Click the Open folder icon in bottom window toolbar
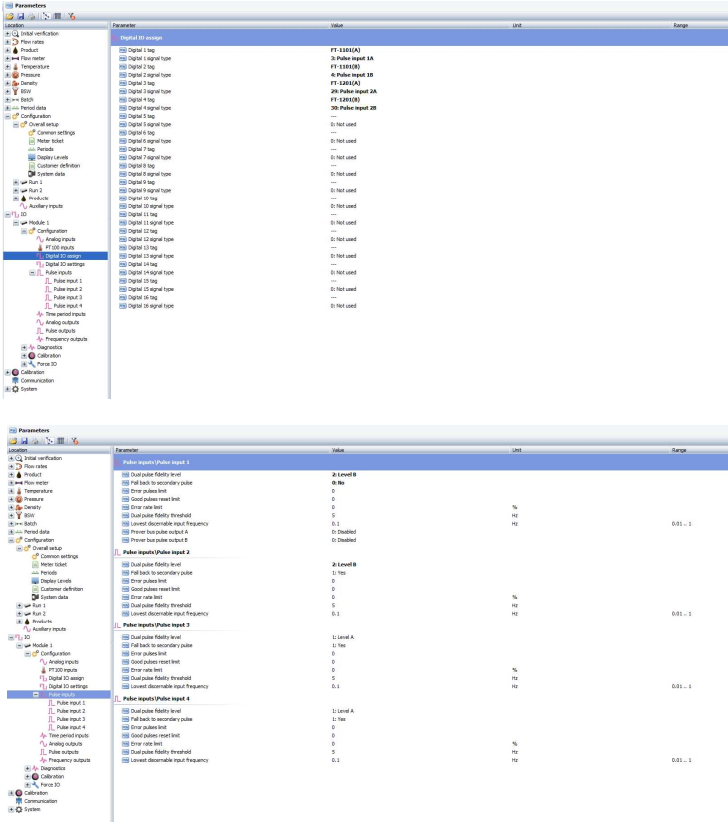 pos(13,441)
